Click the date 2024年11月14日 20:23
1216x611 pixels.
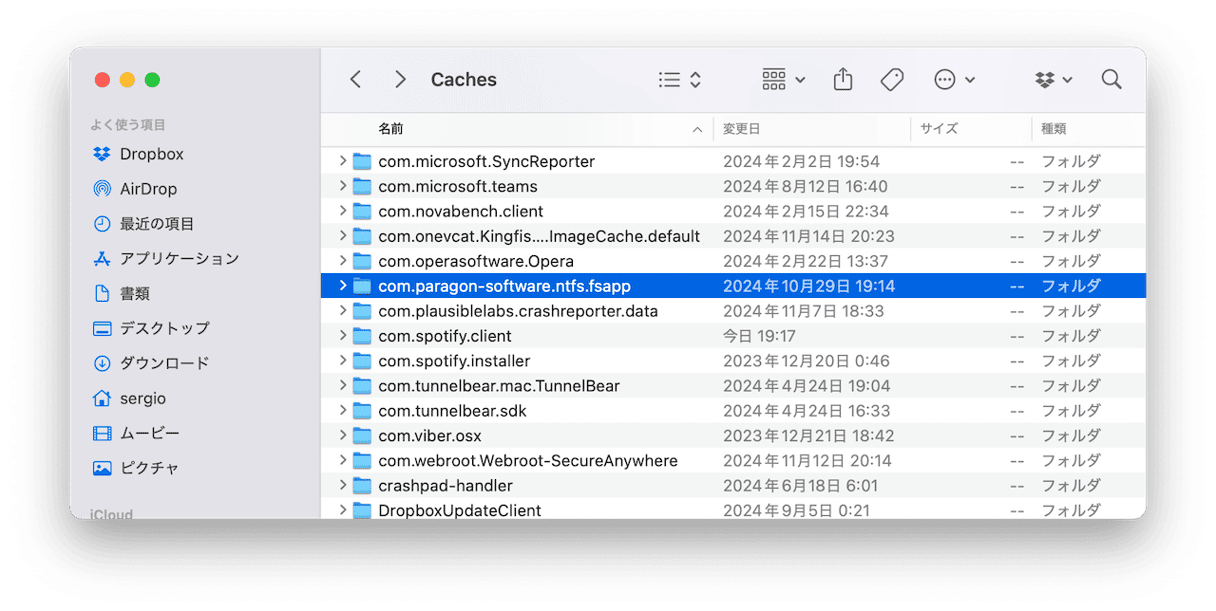[809, 236]
